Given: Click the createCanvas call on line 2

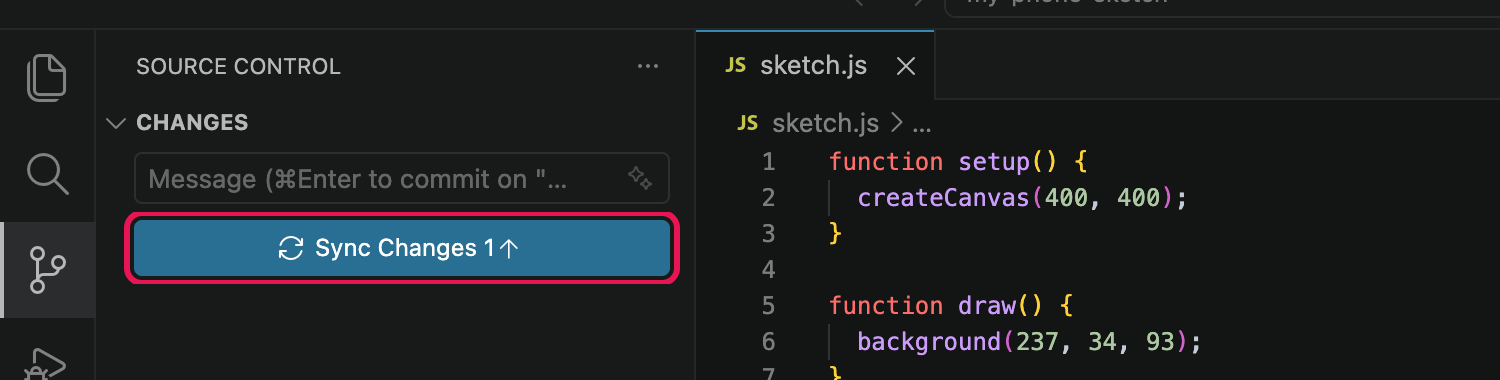Looking at the screenshot, I should pos(944,197).
